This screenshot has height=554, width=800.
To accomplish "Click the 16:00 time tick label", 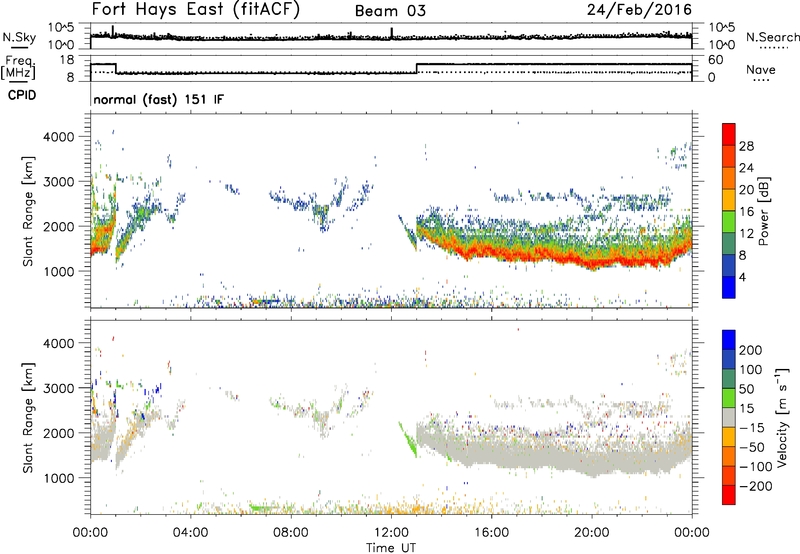I will coord(491,533).
